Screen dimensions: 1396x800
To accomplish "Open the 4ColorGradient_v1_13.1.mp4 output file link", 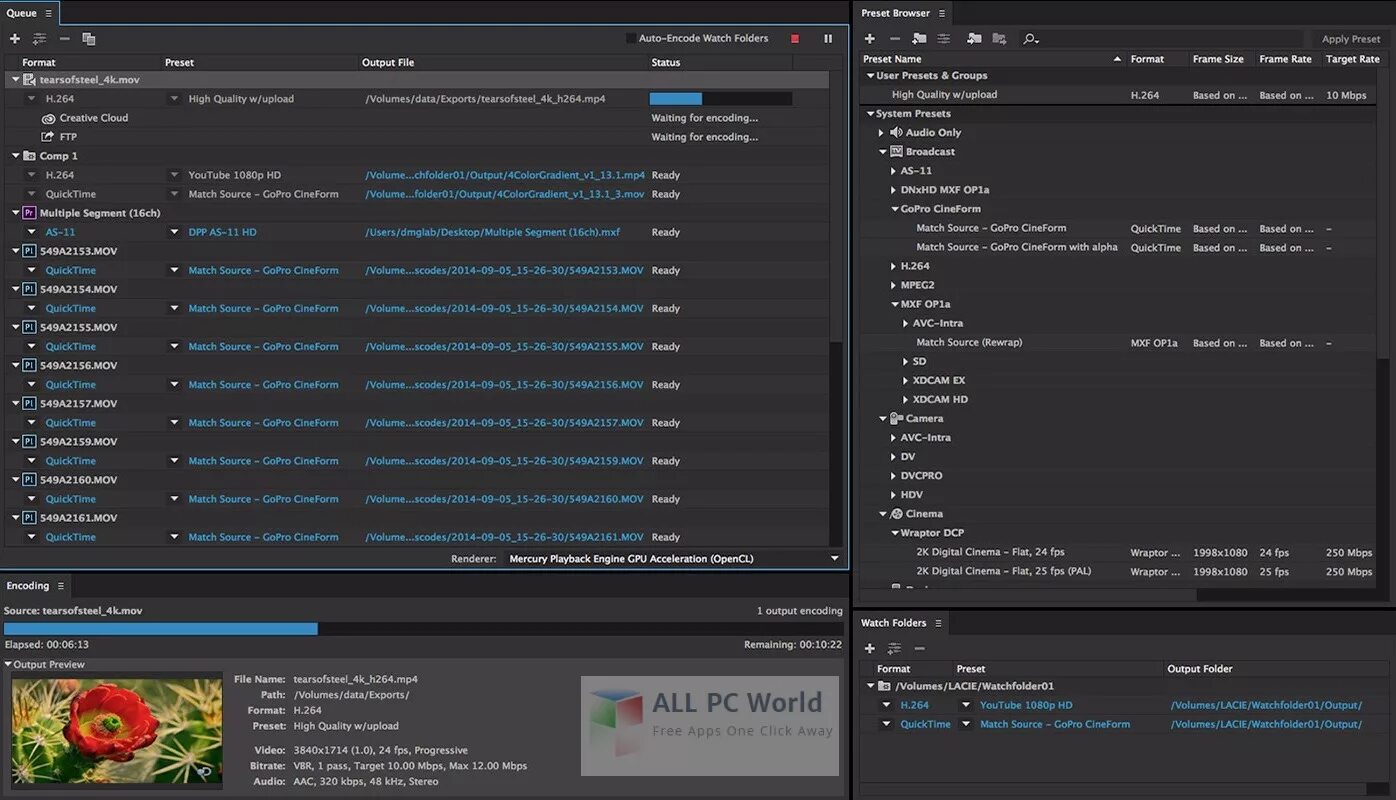I will click(505, 175).
